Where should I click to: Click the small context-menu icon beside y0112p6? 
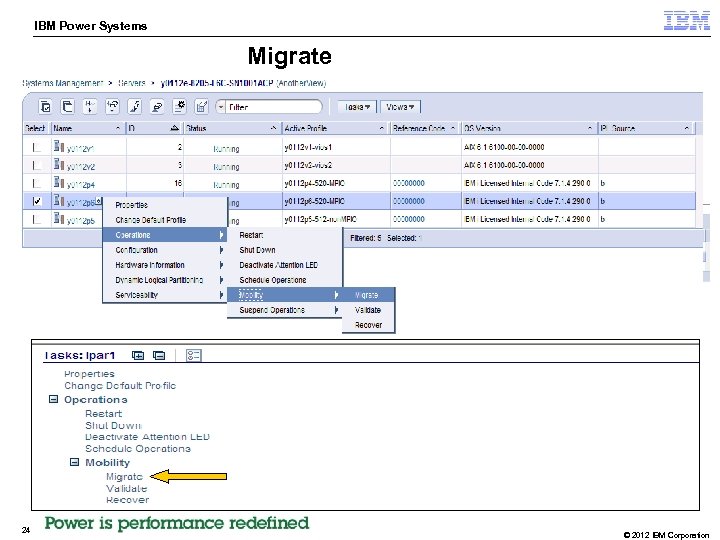[98, 201]
